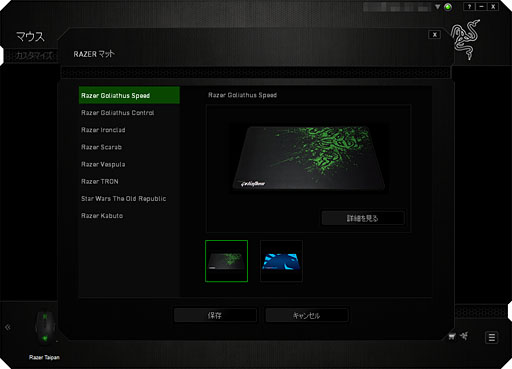The width and height of the screenshot is (512, 369).
Task: Click the small Razer logo icon beside cart
Action: pyautogui.click(x=464, y=336)
